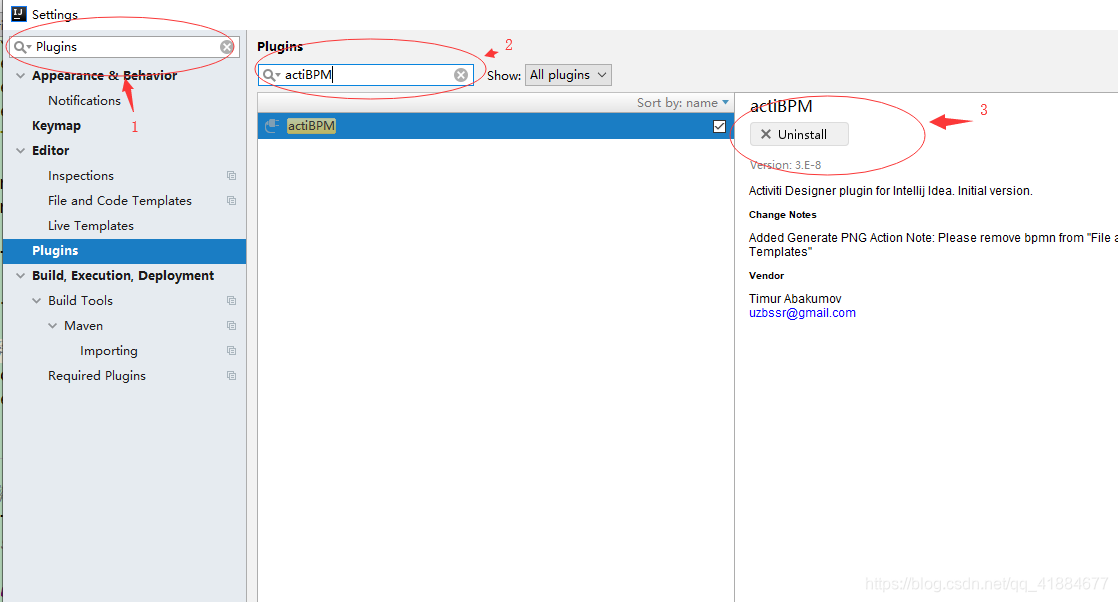Collapse the Build Tools node
The image size is (1118, 602).
tap(37, 300)
